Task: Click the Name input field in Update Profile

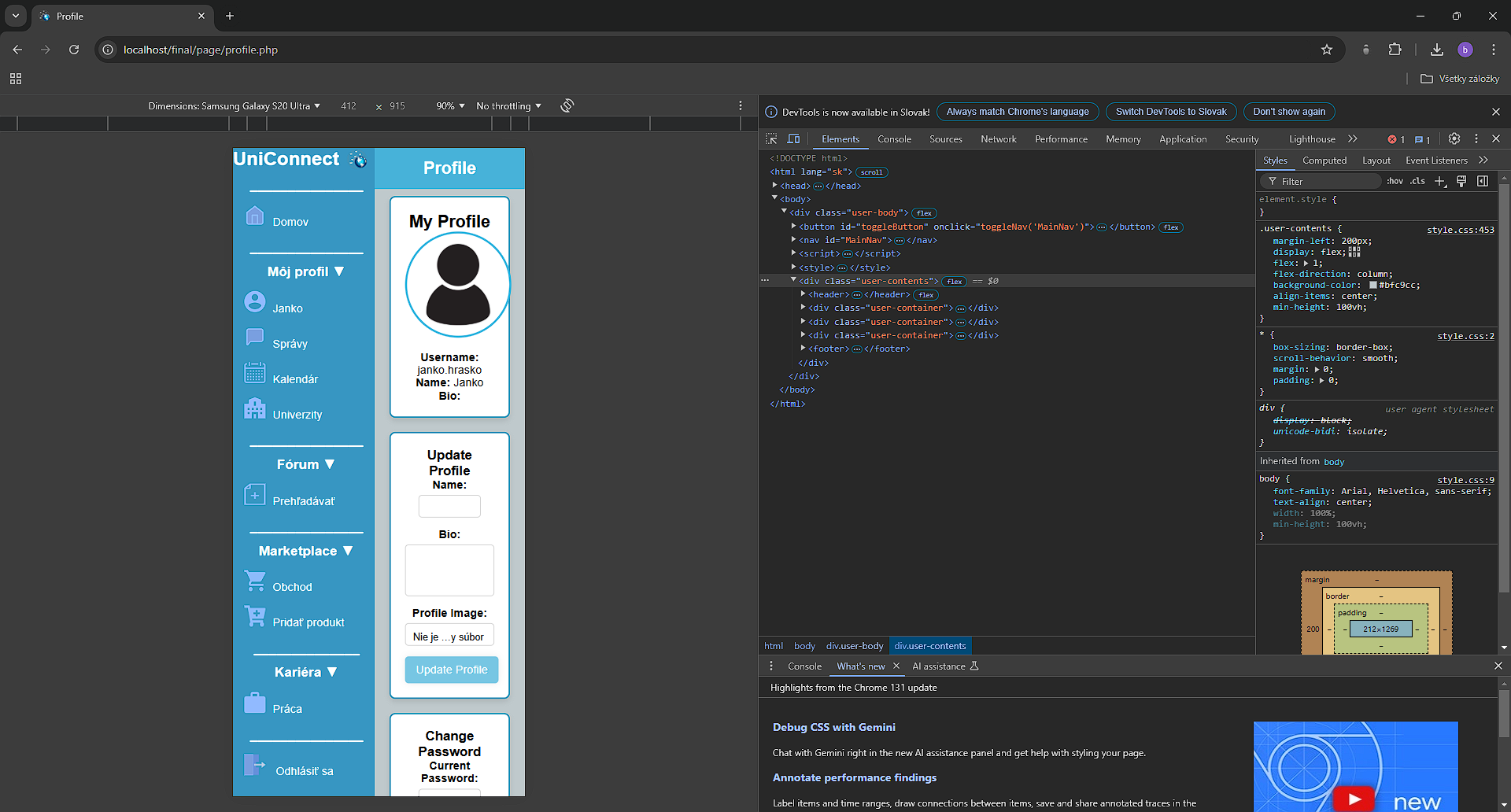Action: 449,506
